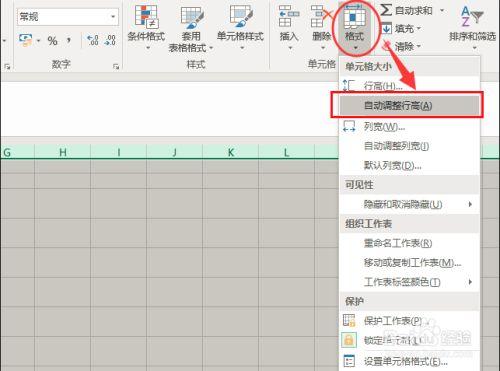Click the Protect Sheet (保护工作表) icon

point(349,320)
